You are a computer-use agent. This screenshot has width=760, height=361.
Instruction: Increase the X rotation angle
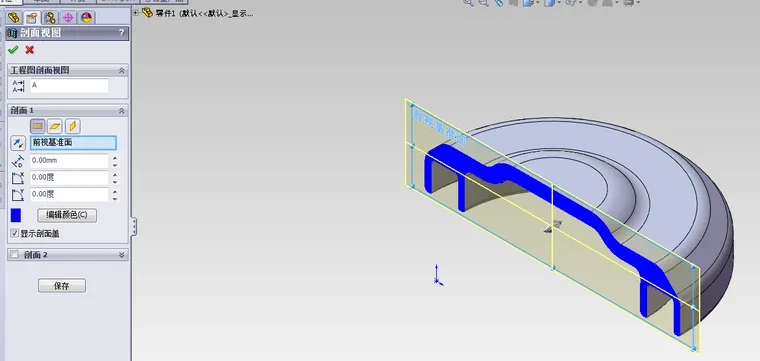click(x=115, y=174)
